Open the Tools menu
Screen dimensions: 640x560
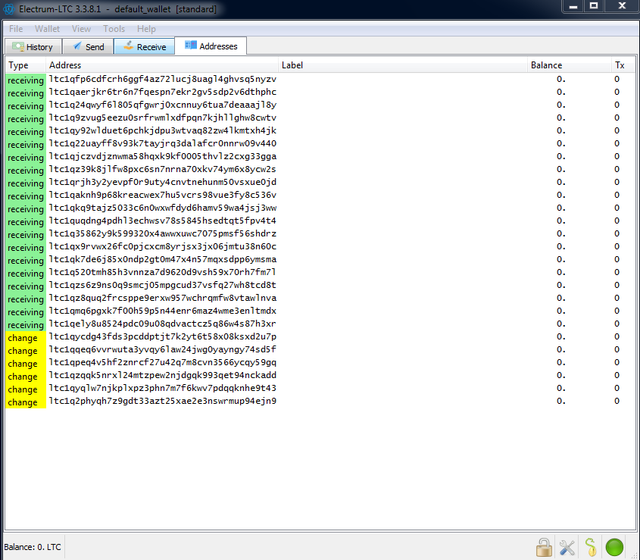(x=114, y=29)
